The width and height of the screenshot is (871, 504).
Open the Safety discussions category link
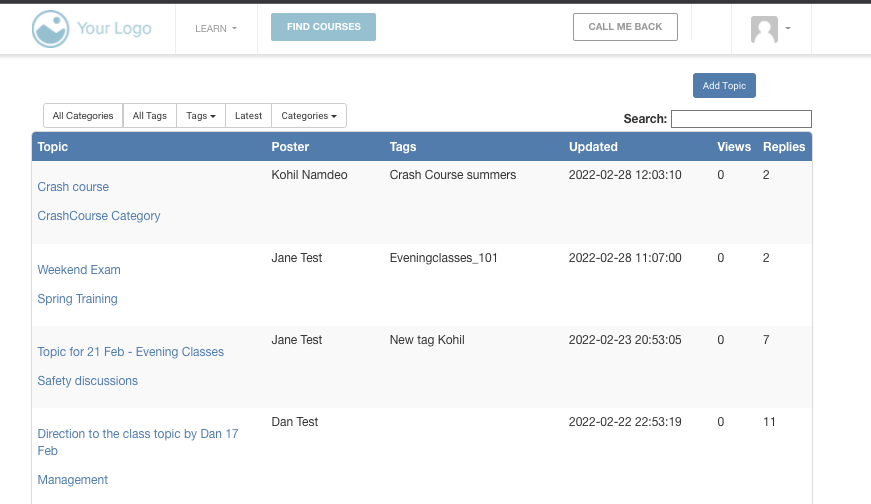(x=87, y=381)
